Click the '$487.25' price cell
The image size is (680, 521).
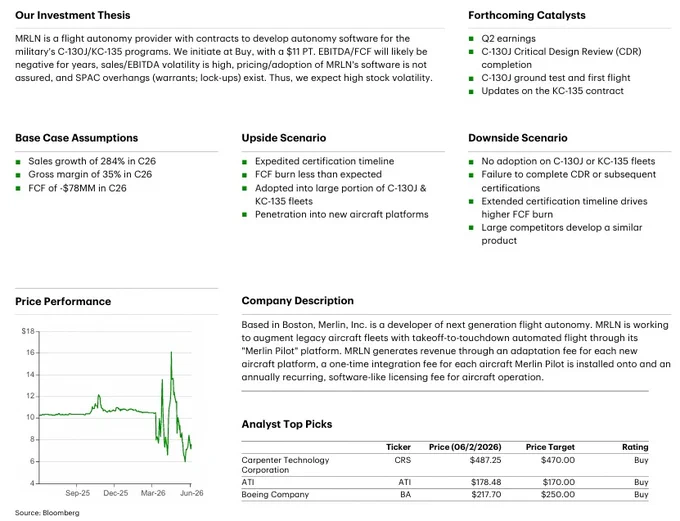[485, 460]
